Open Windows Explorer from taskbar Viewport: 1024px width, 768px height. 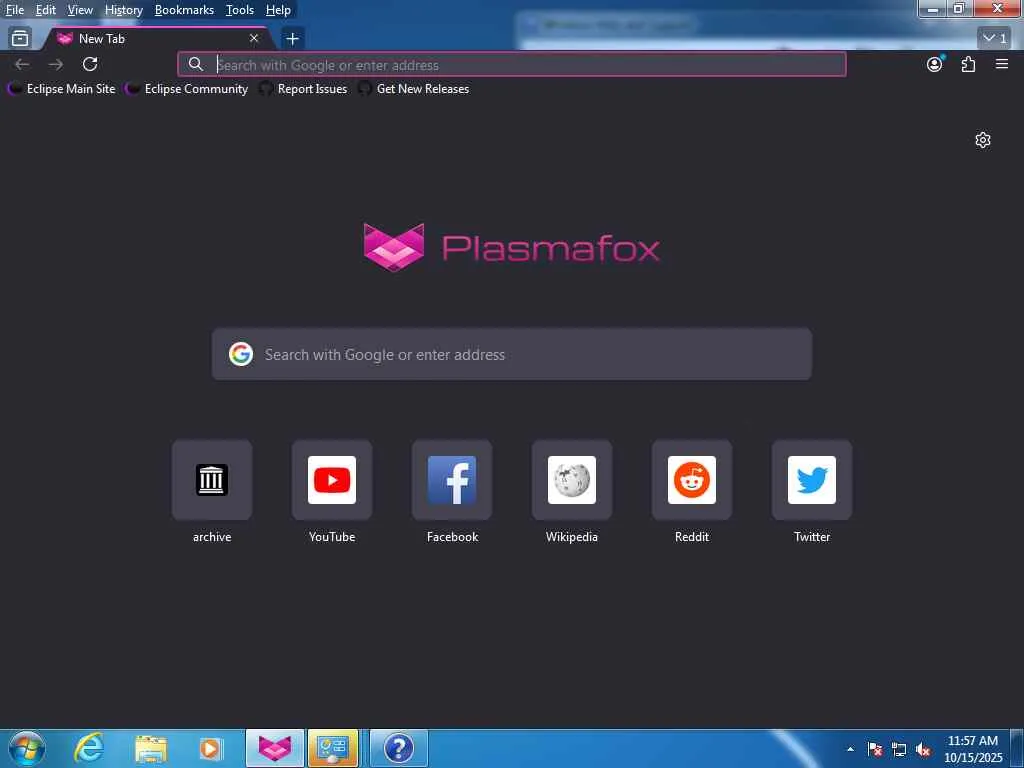click(x=151, y=748)
